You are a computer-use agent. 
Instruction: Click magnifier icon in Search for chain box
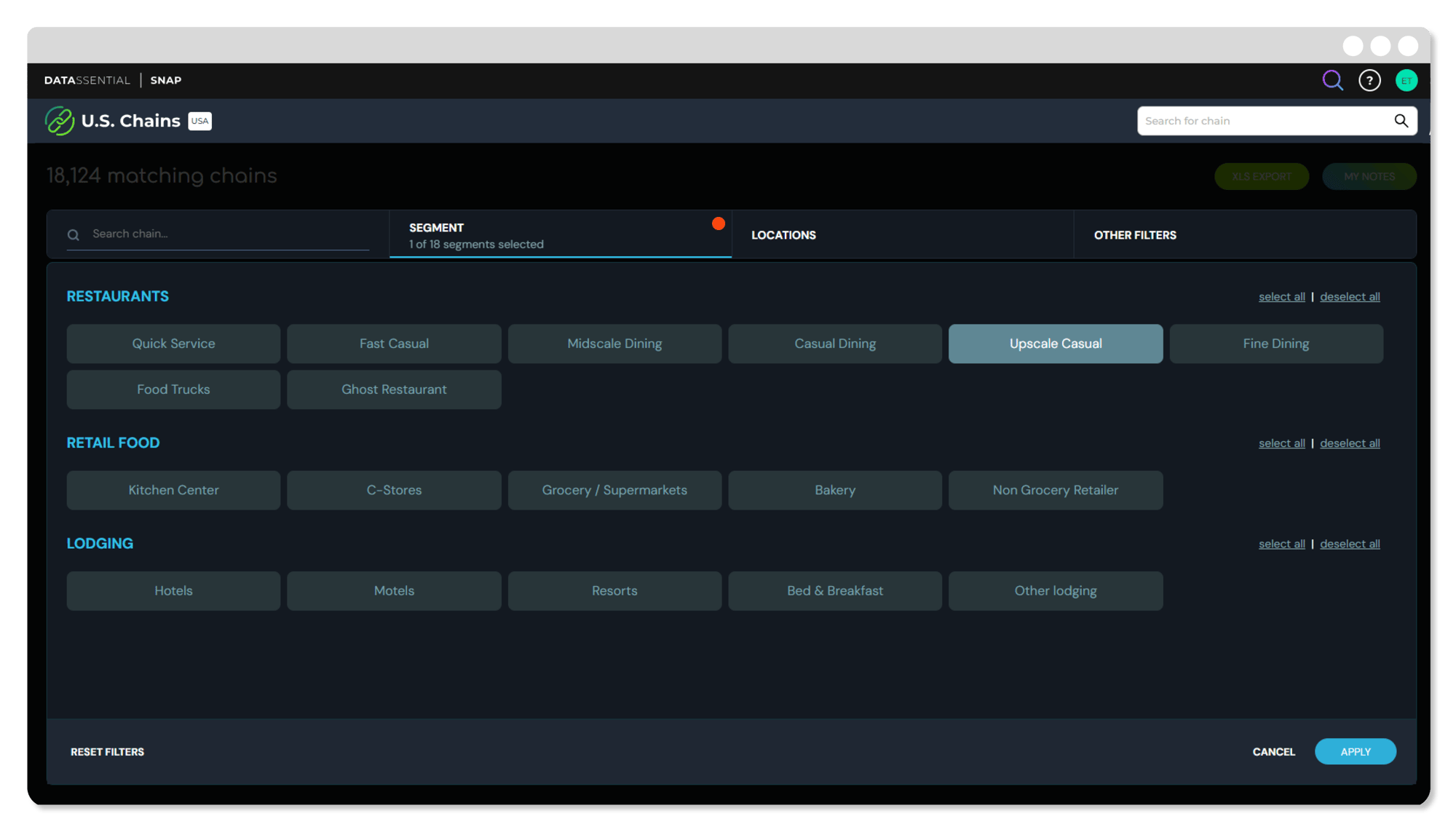[1401, 121]
